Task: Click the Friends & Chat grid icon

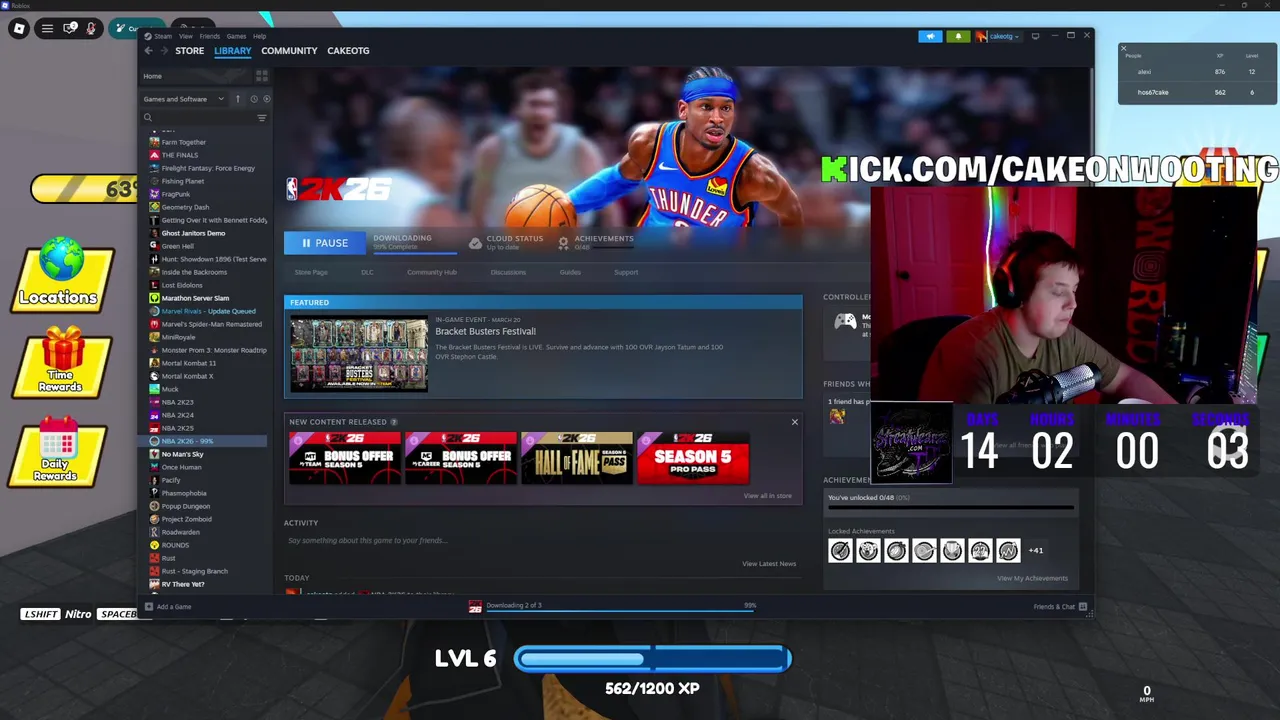Action: coord(1083,606)
